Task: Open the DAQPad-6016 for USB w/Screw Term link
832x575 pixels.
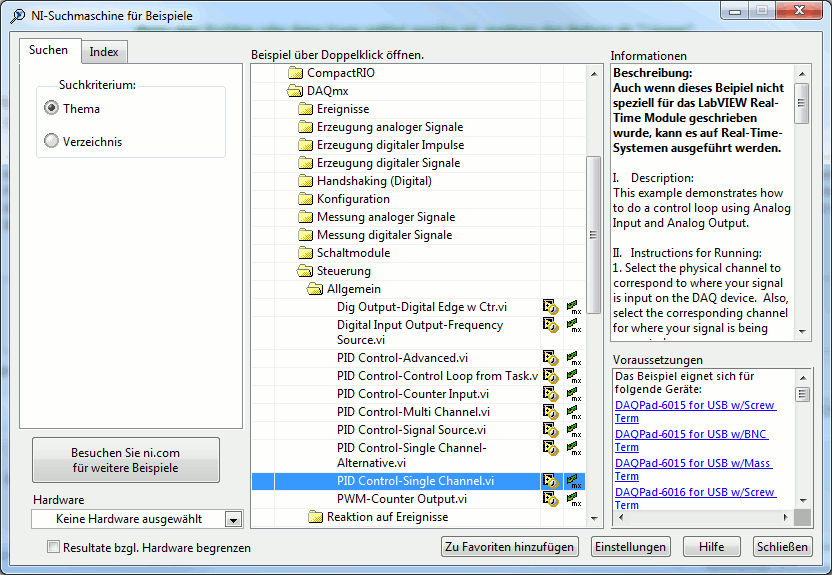Action: pos(694,499)
